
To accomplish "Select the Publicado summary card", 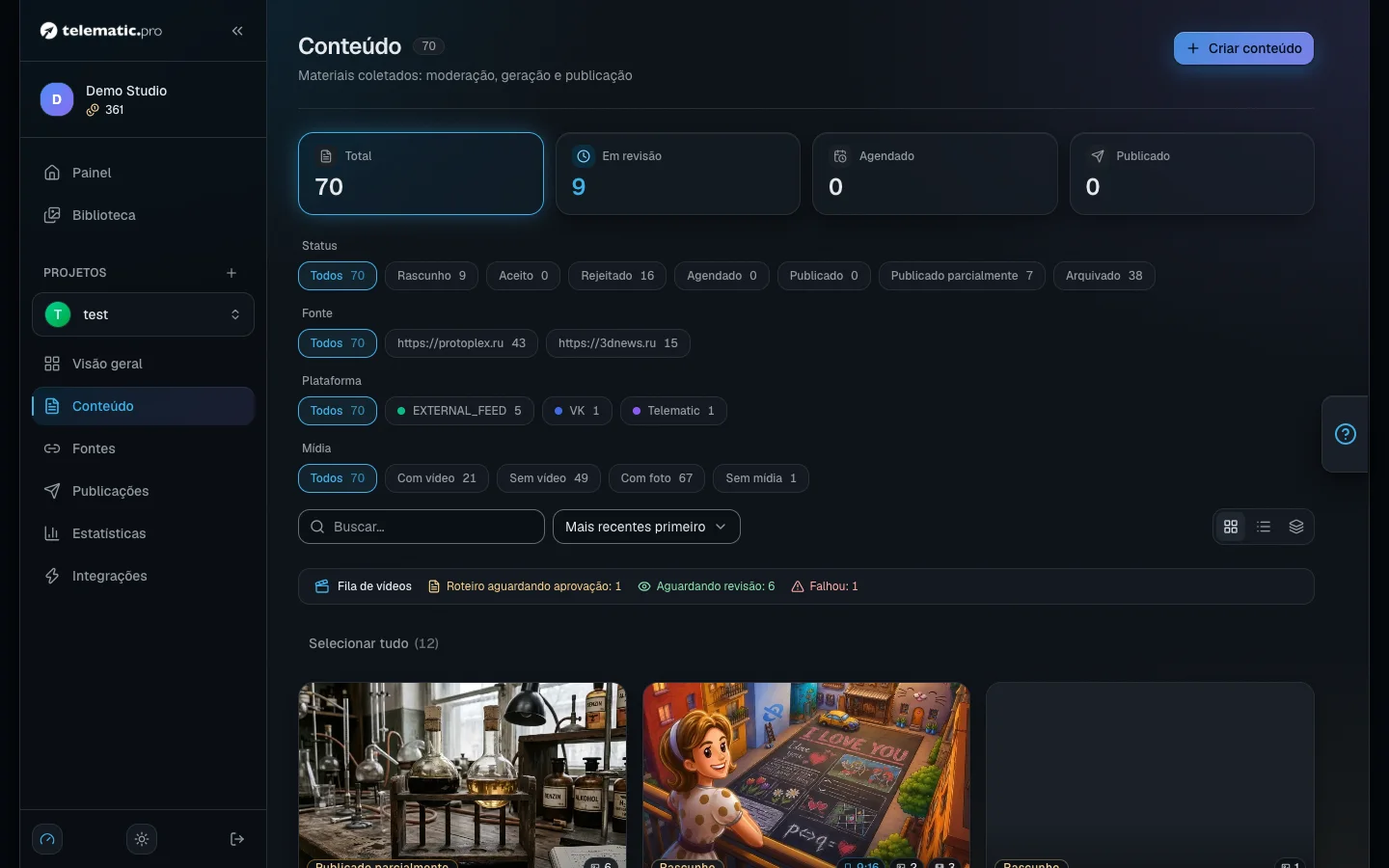I will [1192, 174].
